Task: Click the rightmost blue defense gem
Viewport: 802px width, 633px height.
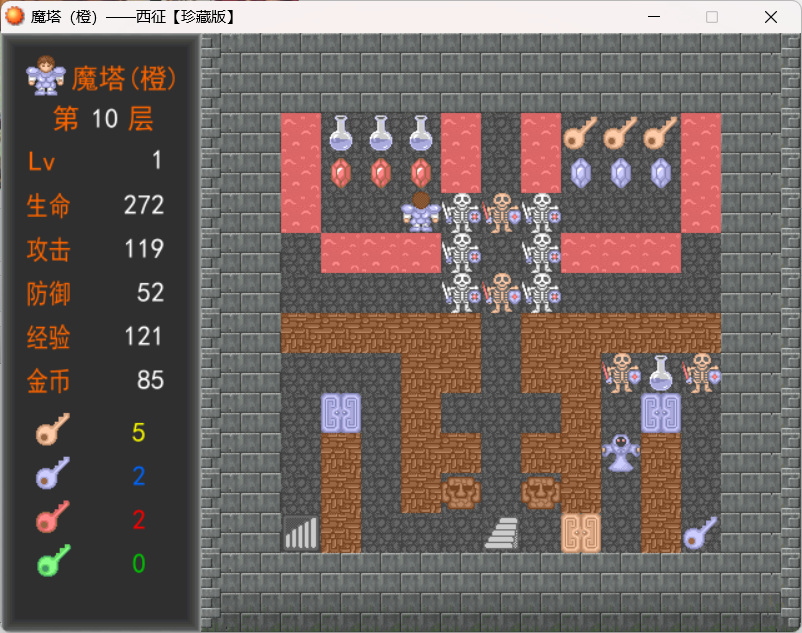Action: (x=661, y=173)
